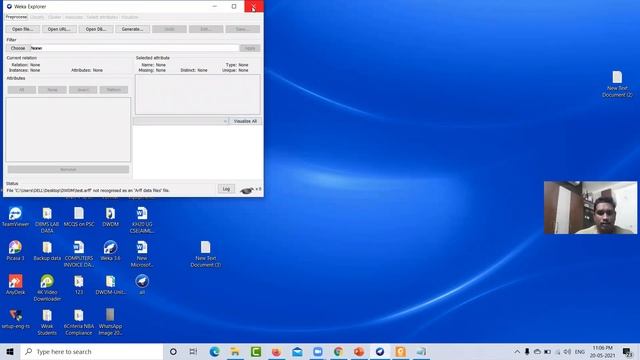
Task: Select the 6Criteria NBA Compliance folder
Action: [79, 322]
